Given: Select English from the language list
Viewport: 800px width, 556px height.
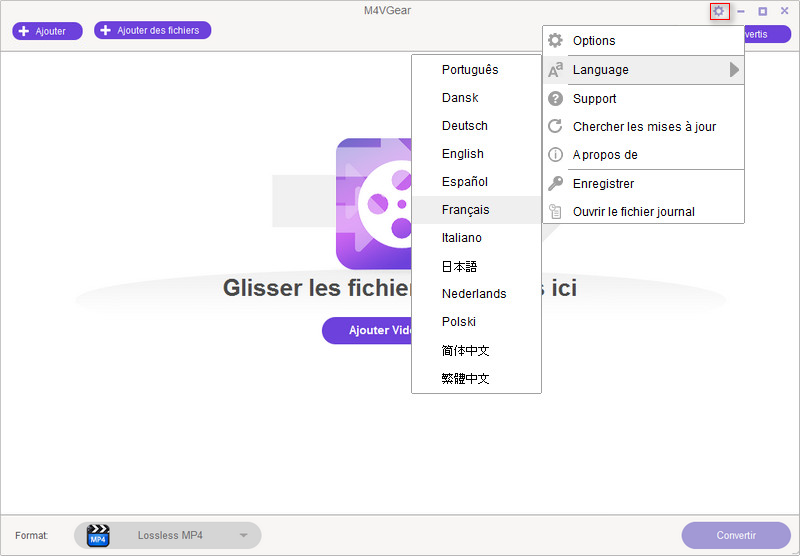Looking at the screenshot, I should (x=462, y=154).
